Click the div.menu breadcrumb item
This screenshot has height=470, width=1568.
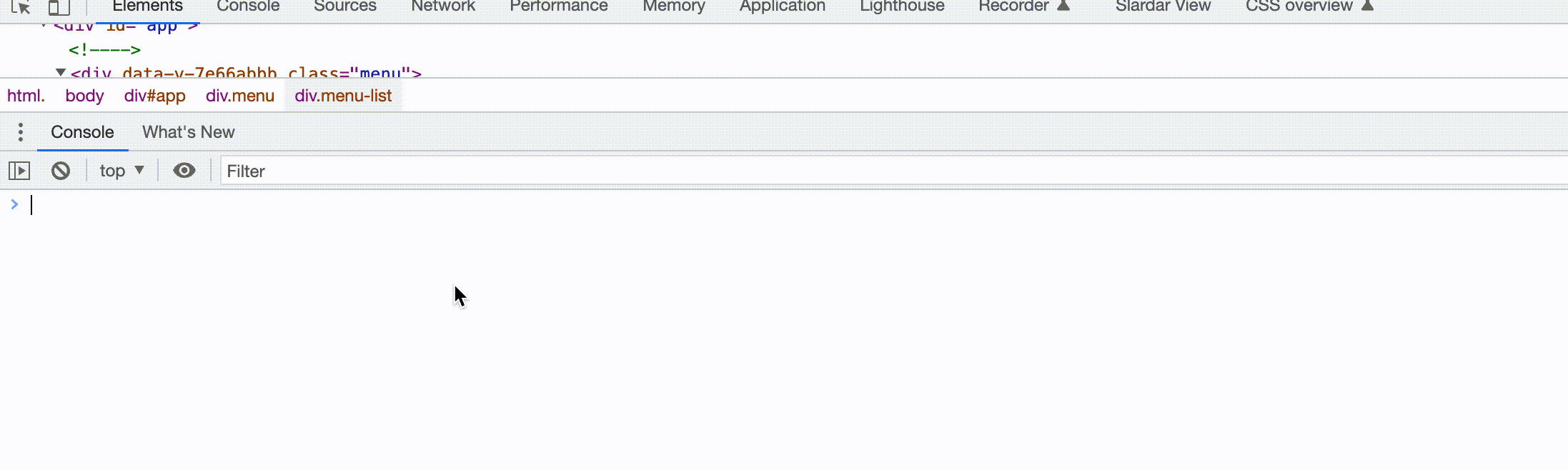239,96
